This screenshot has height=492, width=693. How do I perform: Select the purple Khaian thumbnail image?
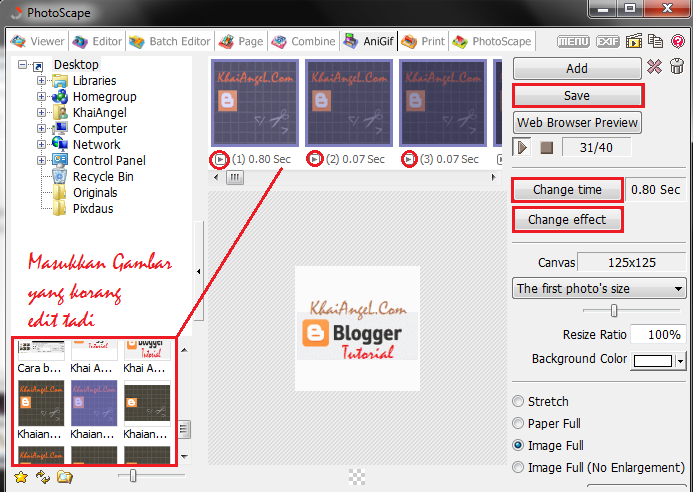click(94, 403)
